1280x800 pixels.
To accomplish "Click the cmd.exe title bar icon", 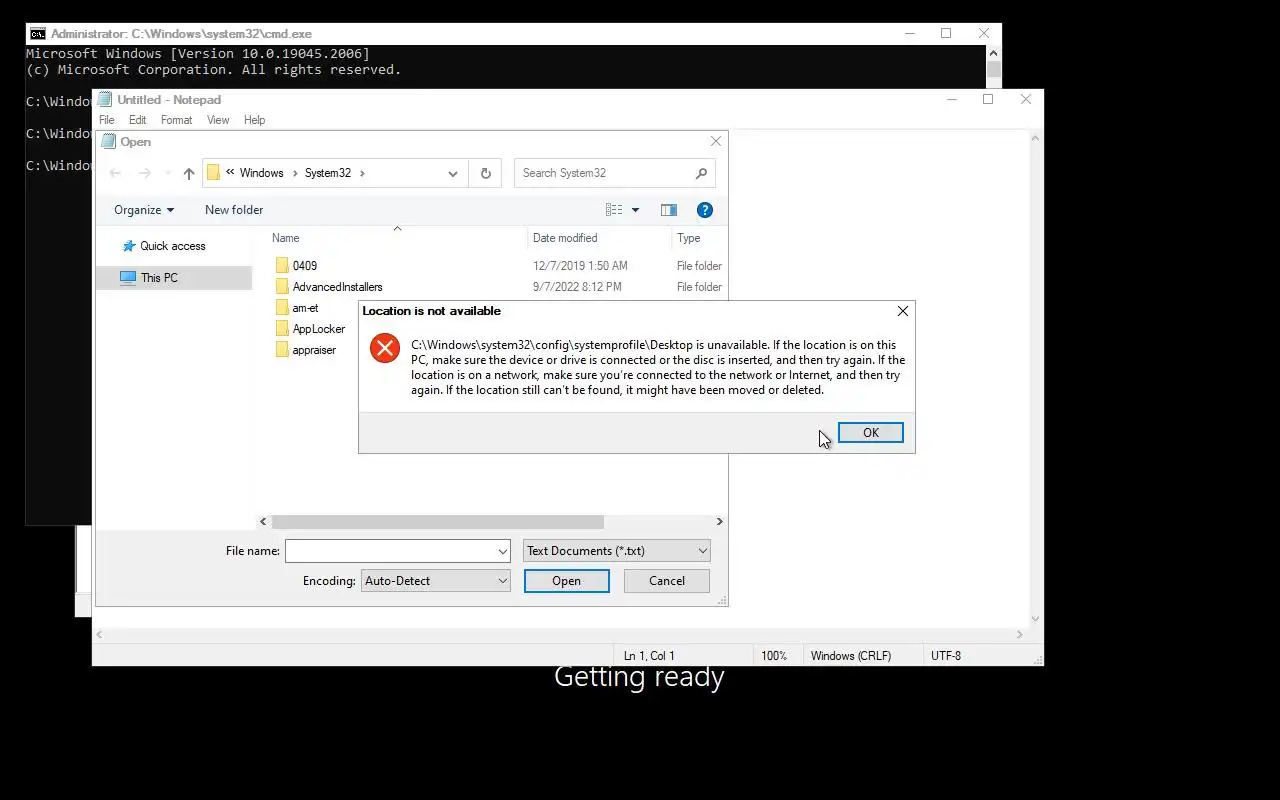I will (37, 34).
